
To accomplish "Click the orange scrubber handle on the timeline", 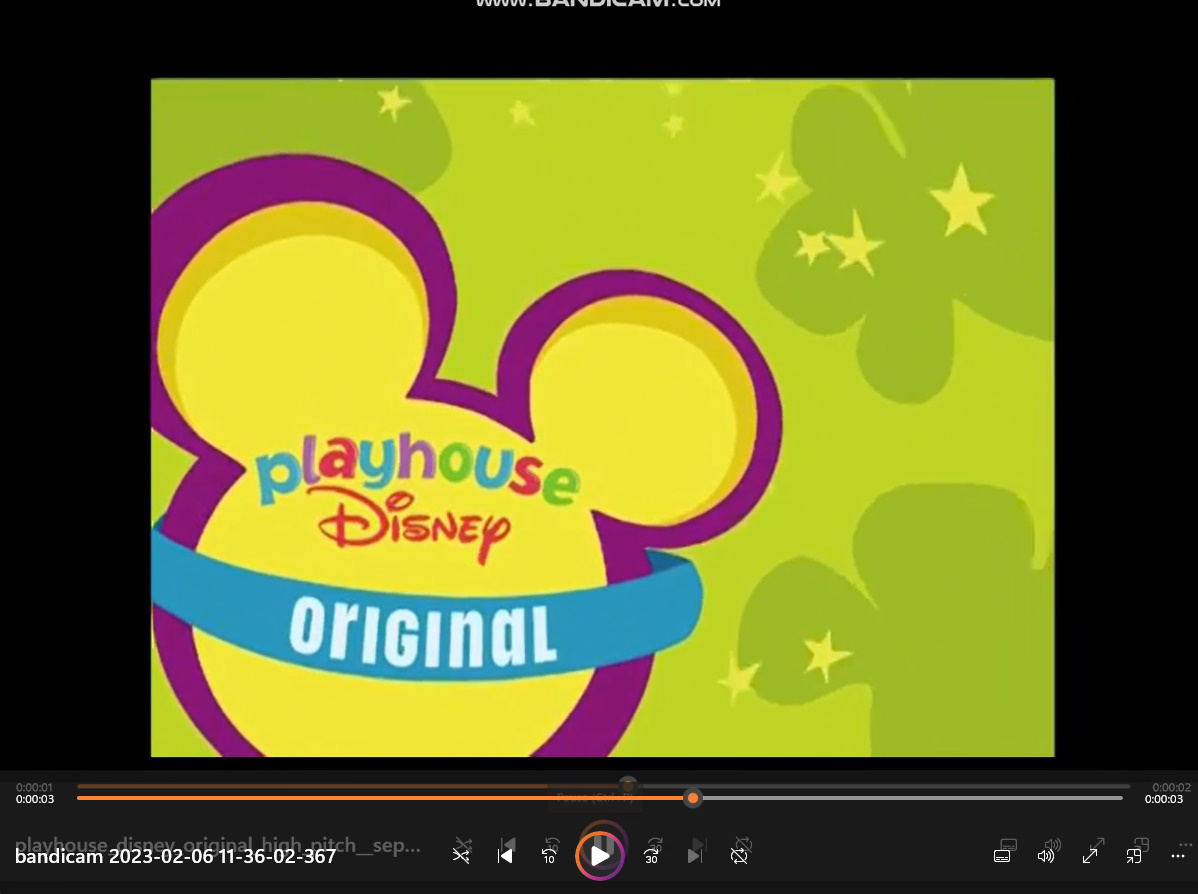I will [x=693, y=798].
